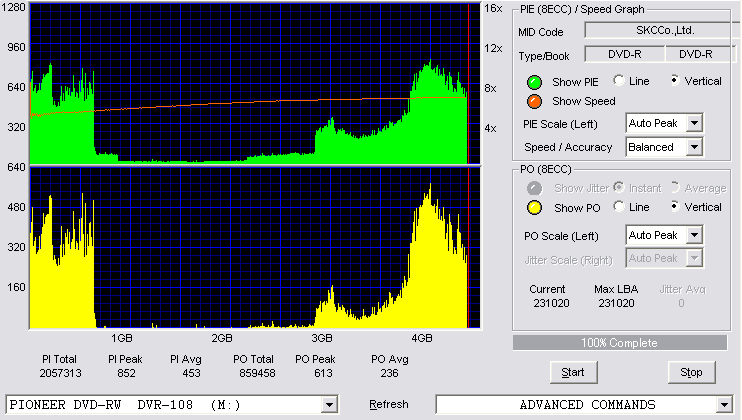This screenshot has height=420, width=742.
Task: Toggle the grey Show Jitter indicator
Action: click(534, 188)
